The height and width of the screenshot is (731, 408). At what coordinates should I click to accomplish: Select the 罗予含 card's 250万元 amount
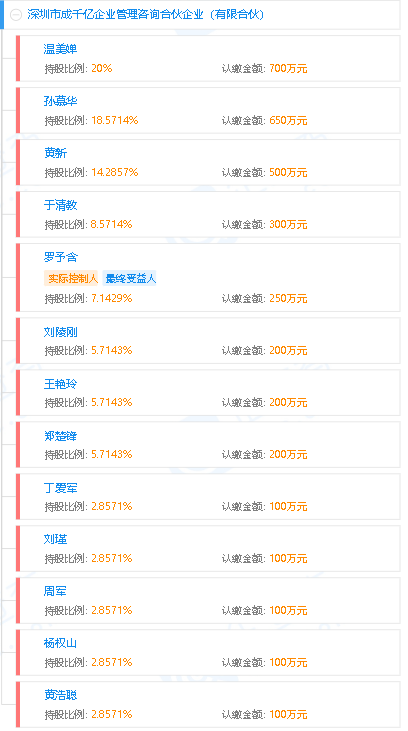point(288,298)
